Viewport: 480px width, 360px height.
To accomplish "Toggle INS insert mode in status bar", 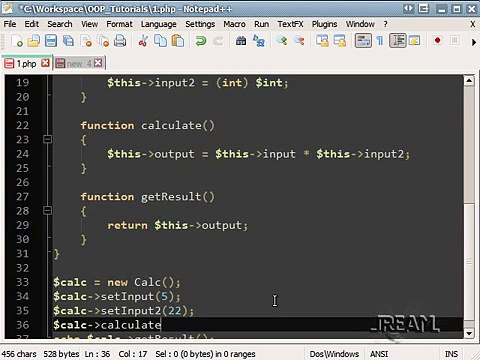I will [451, 354].
